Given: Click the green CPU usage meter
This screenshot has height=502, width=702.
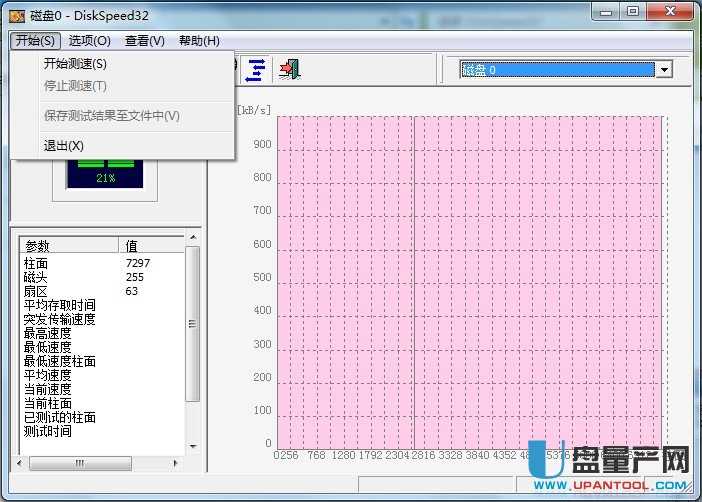Looking at the screenshot, I should 106,172.
